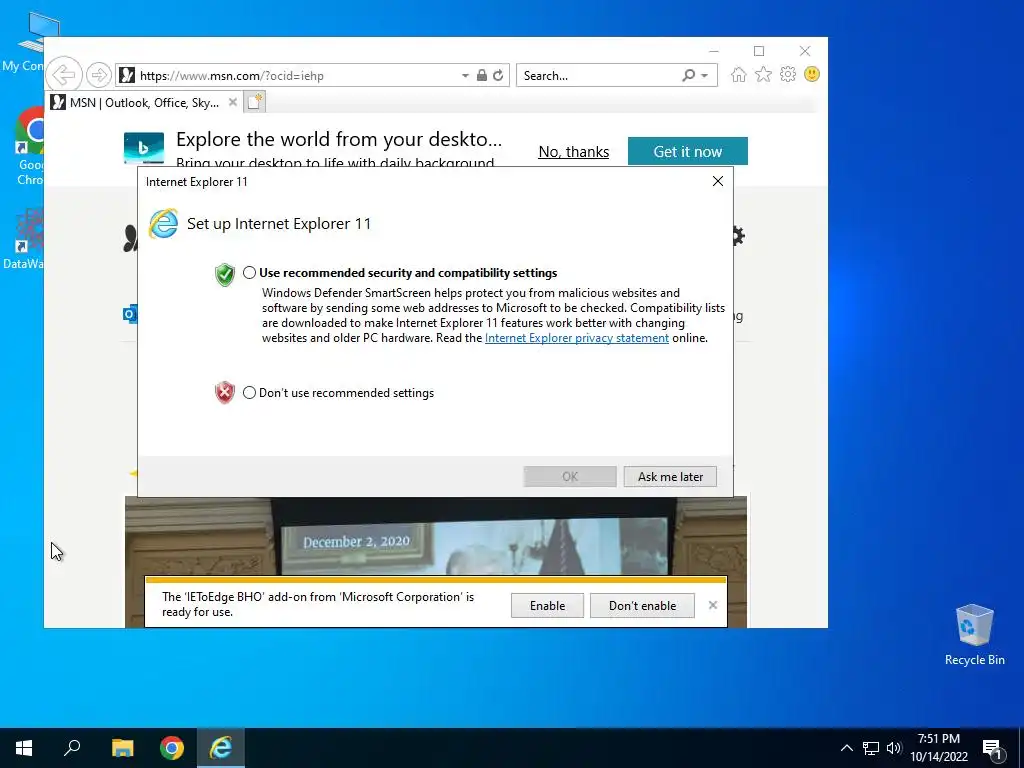Click the red shield X icon

[x=225, y=392]
